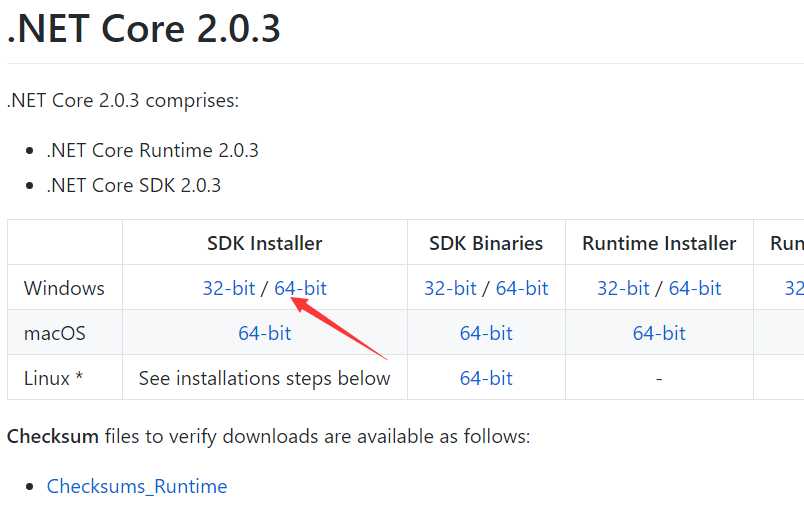Download macOS Runtime Installer 64-bit
Viewport: 804px width, 512px height.
pyautogui.click(x=659, y=333)
